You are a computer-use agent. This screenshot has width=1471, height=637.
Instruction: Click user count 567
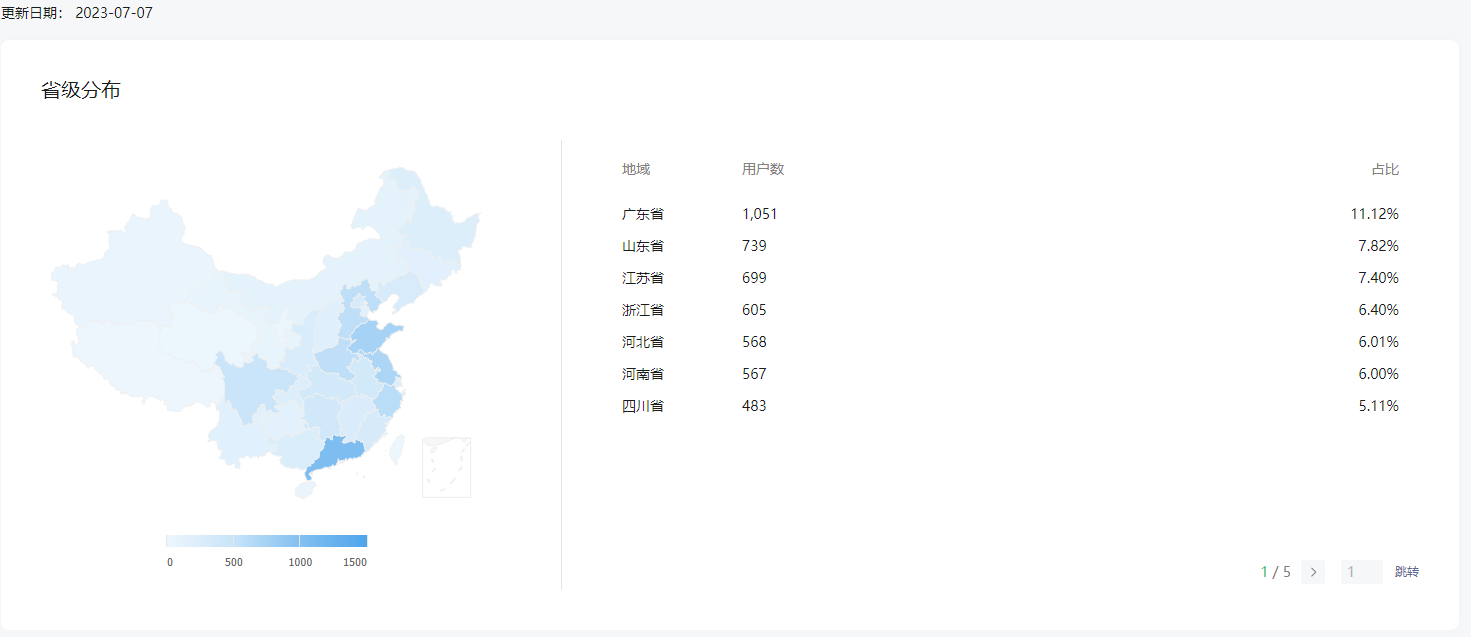tap(754, 374)
